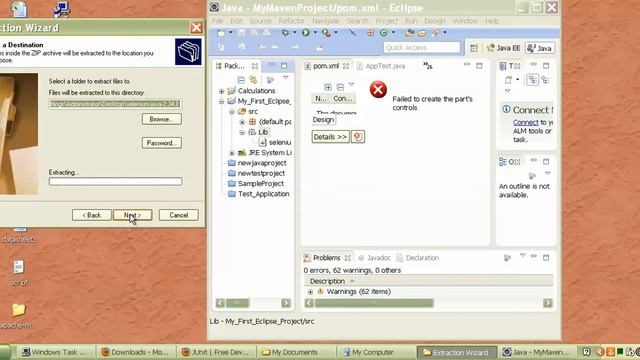Viewport: 640px width, 360px height.
Task: Click the Open Perspective icon
Action: coord(474,48)
